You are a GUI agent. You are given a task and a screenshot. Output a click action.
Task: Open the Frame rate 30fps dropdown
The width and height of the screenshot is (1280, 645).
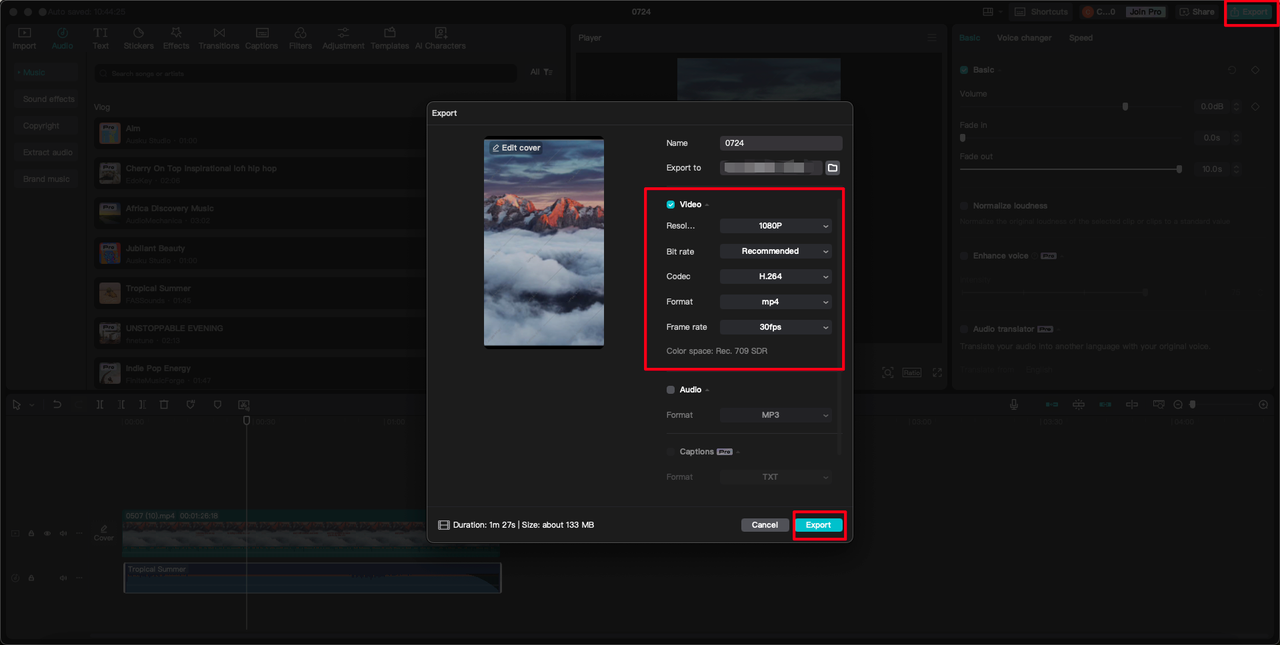[775, 327]
